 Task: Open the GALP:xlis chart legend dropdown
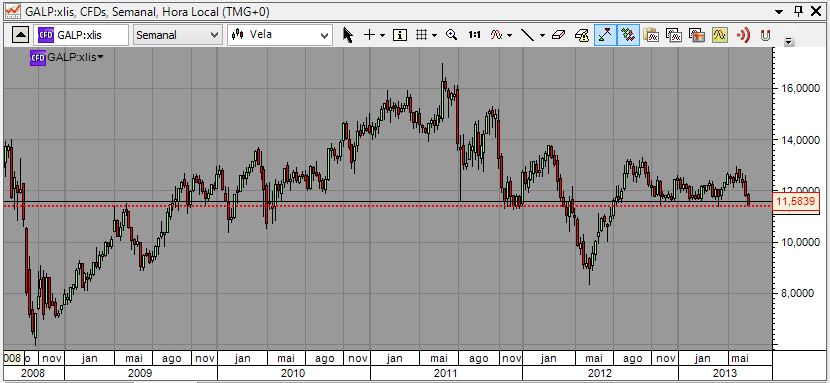click(x=100, y=57)
